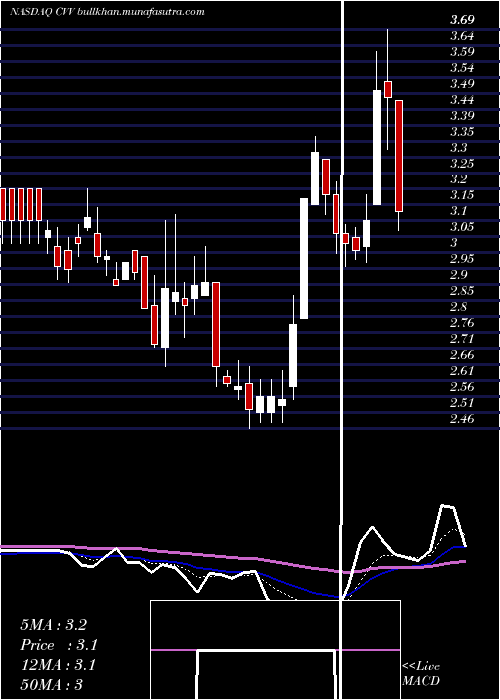Click the 2.61 price level label
This screenshot has width=500, height=700.
coord(462,371)
